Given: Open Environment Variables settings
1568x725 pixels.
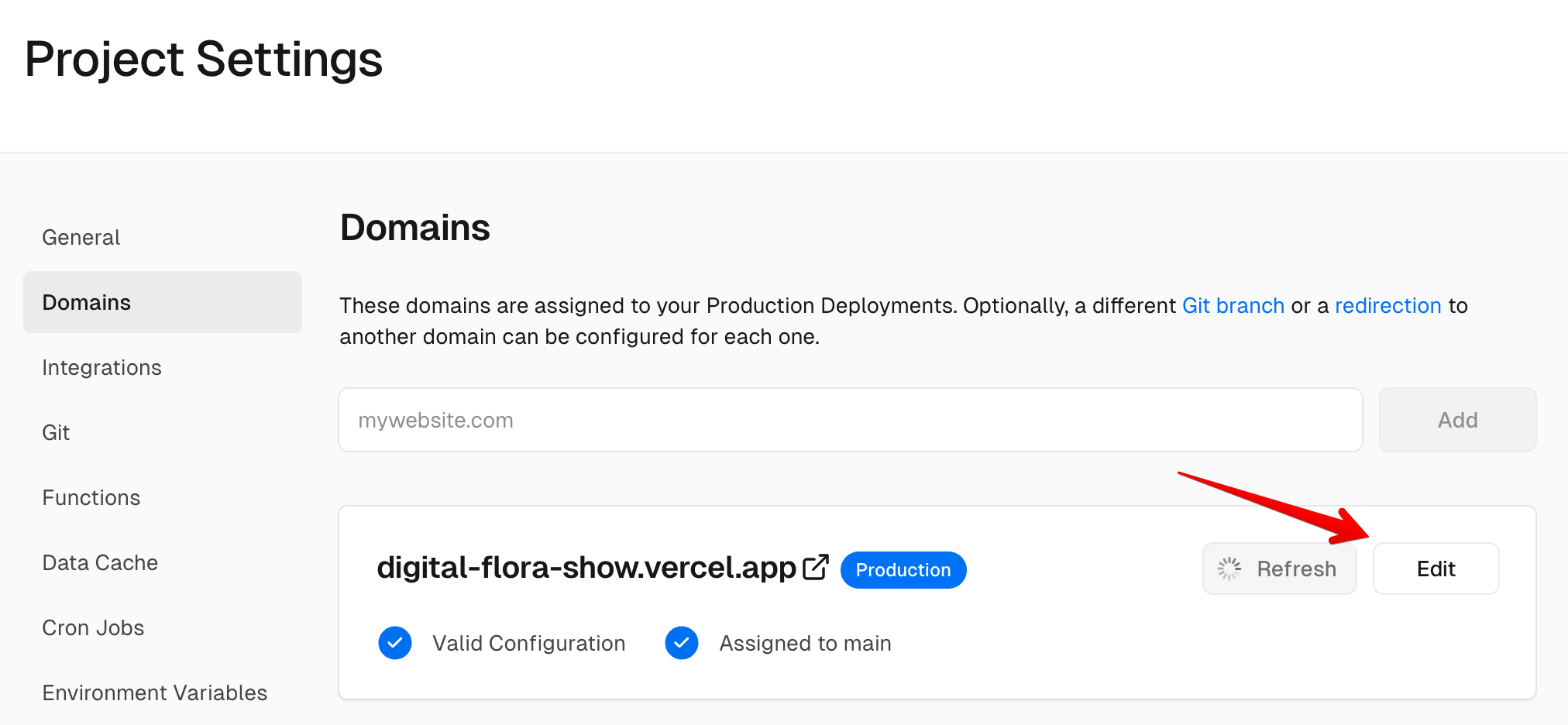Looking at the screenshot, I should 155,692.
